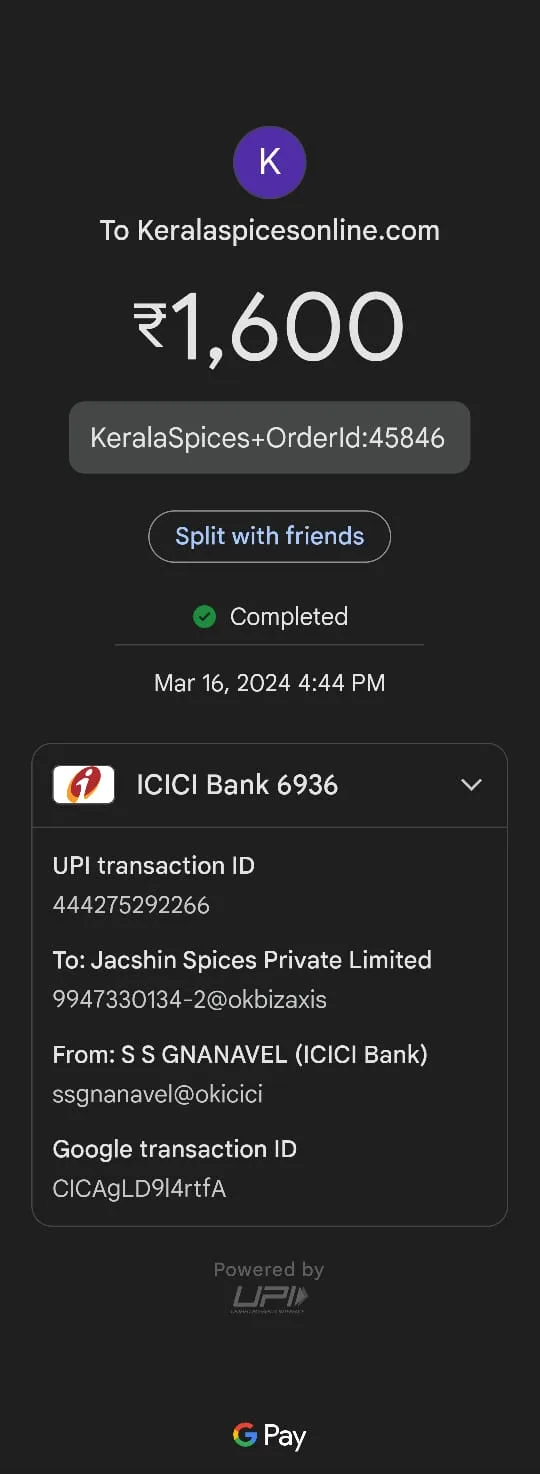Viewport: 540px width, 1474px height.
Task: Tap To: Jacshin Spices Private Limited
Action: [x=242, y=960]
